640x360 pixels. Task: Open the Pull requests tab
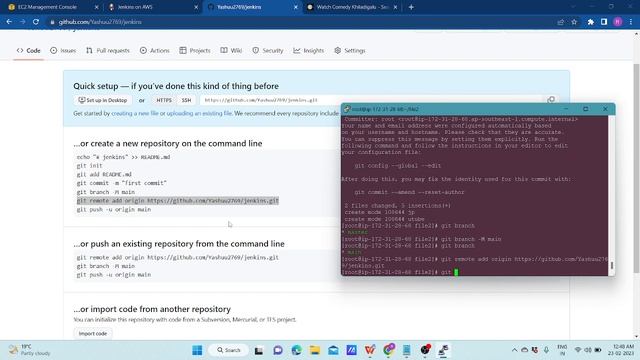point(108,51)
